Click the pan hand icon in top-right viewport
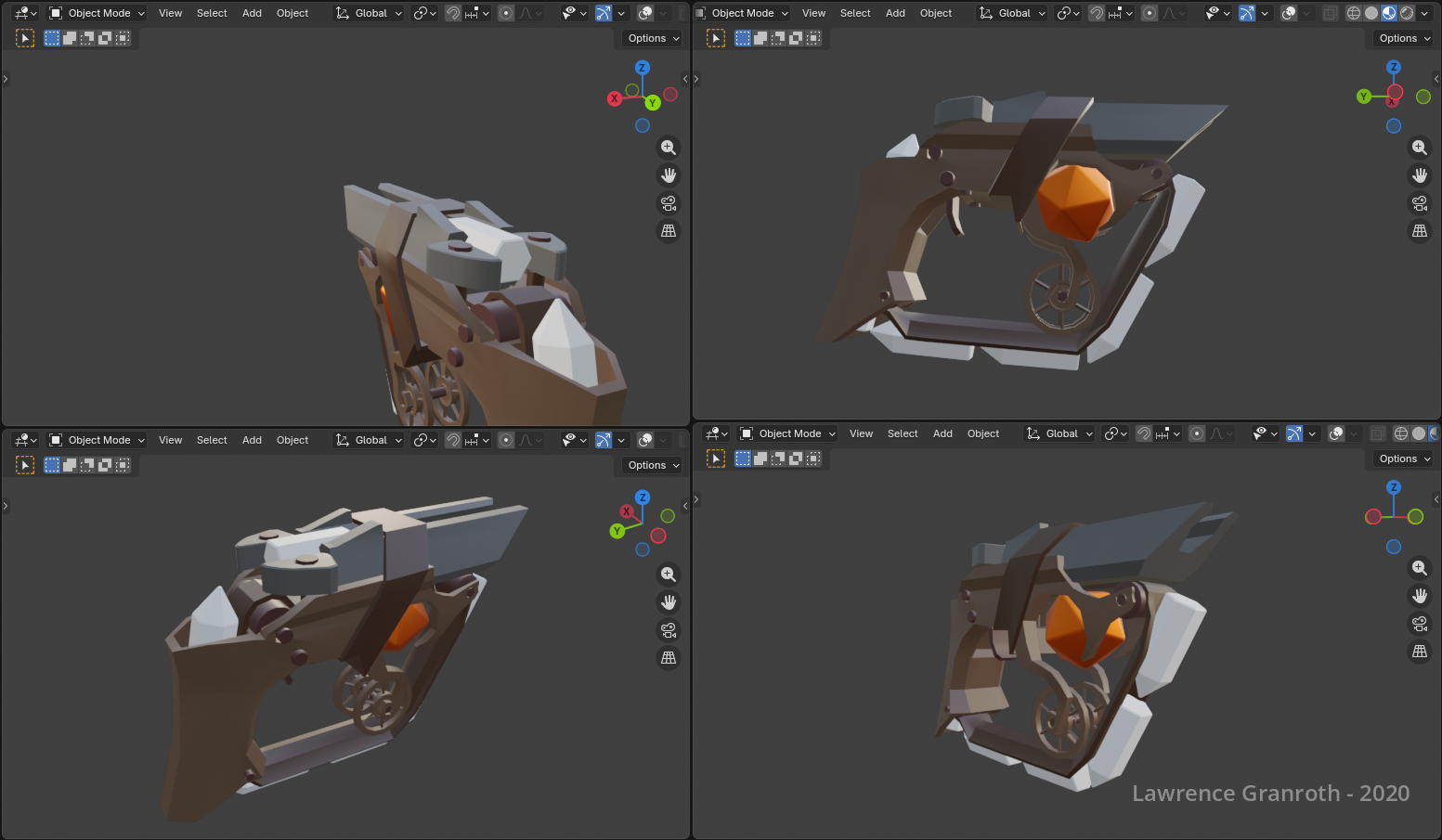 (x=1419, y=175)
